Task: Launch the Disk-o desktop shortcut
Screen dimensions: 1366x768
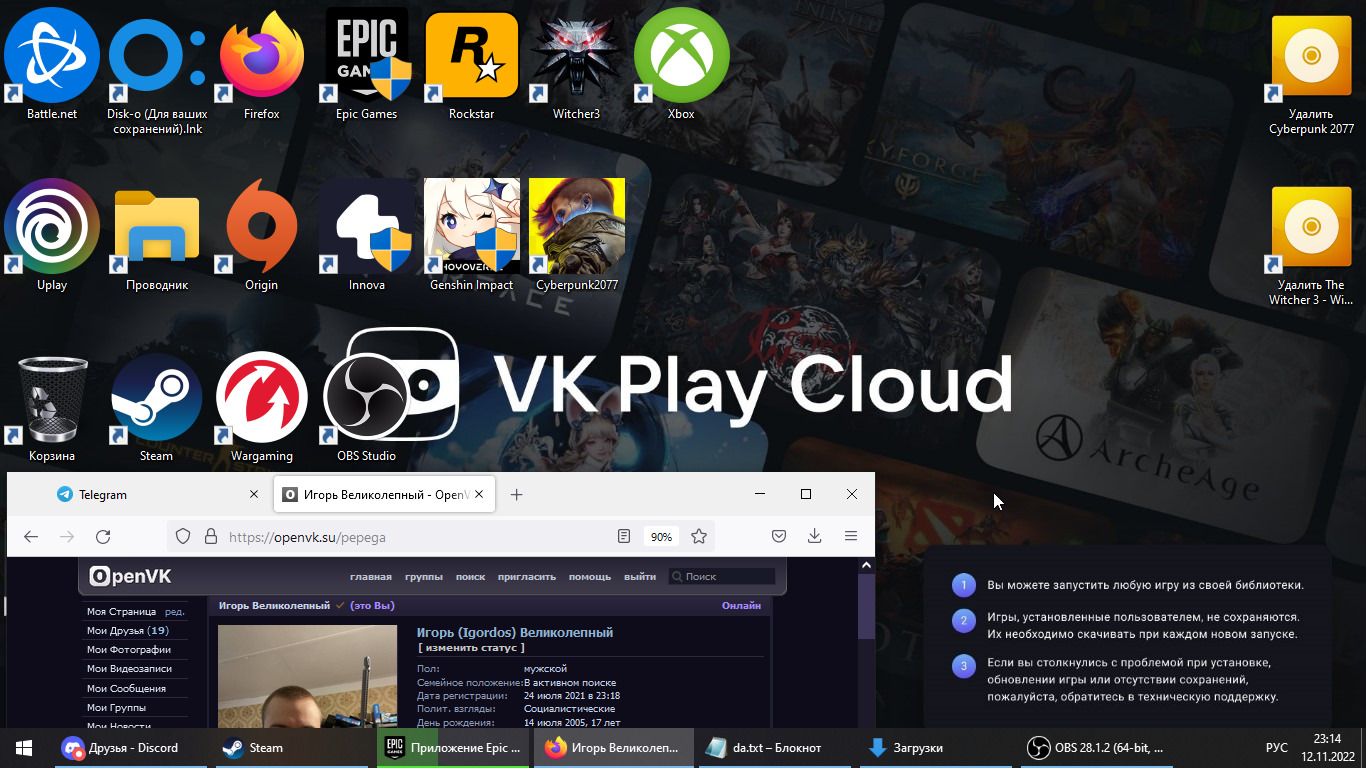Action: (x=156, y=70)
